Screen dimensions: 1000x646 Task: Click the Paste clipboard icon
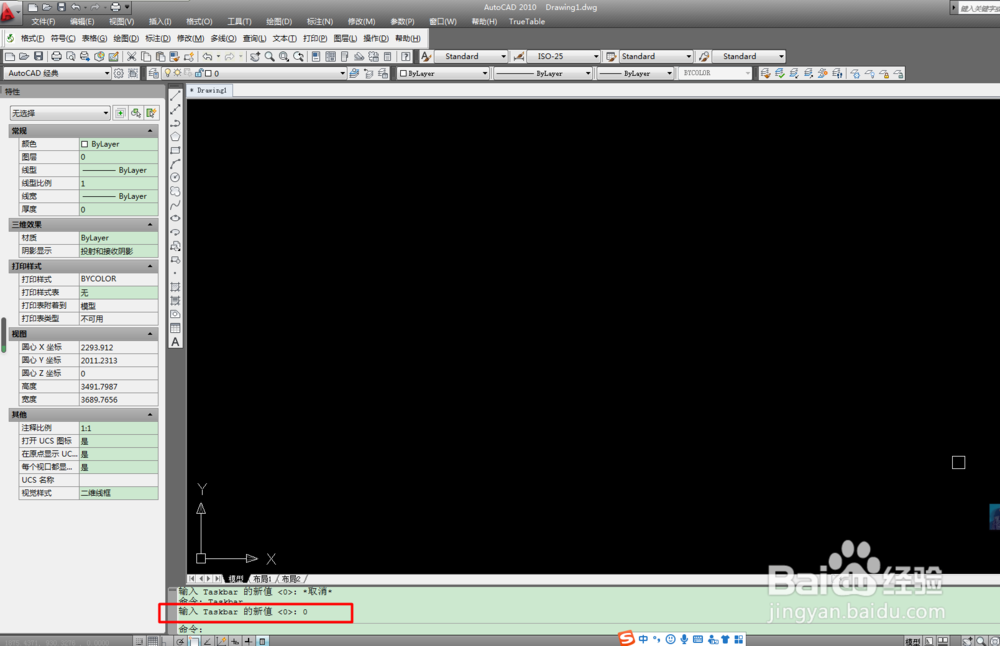click(160, 57)
